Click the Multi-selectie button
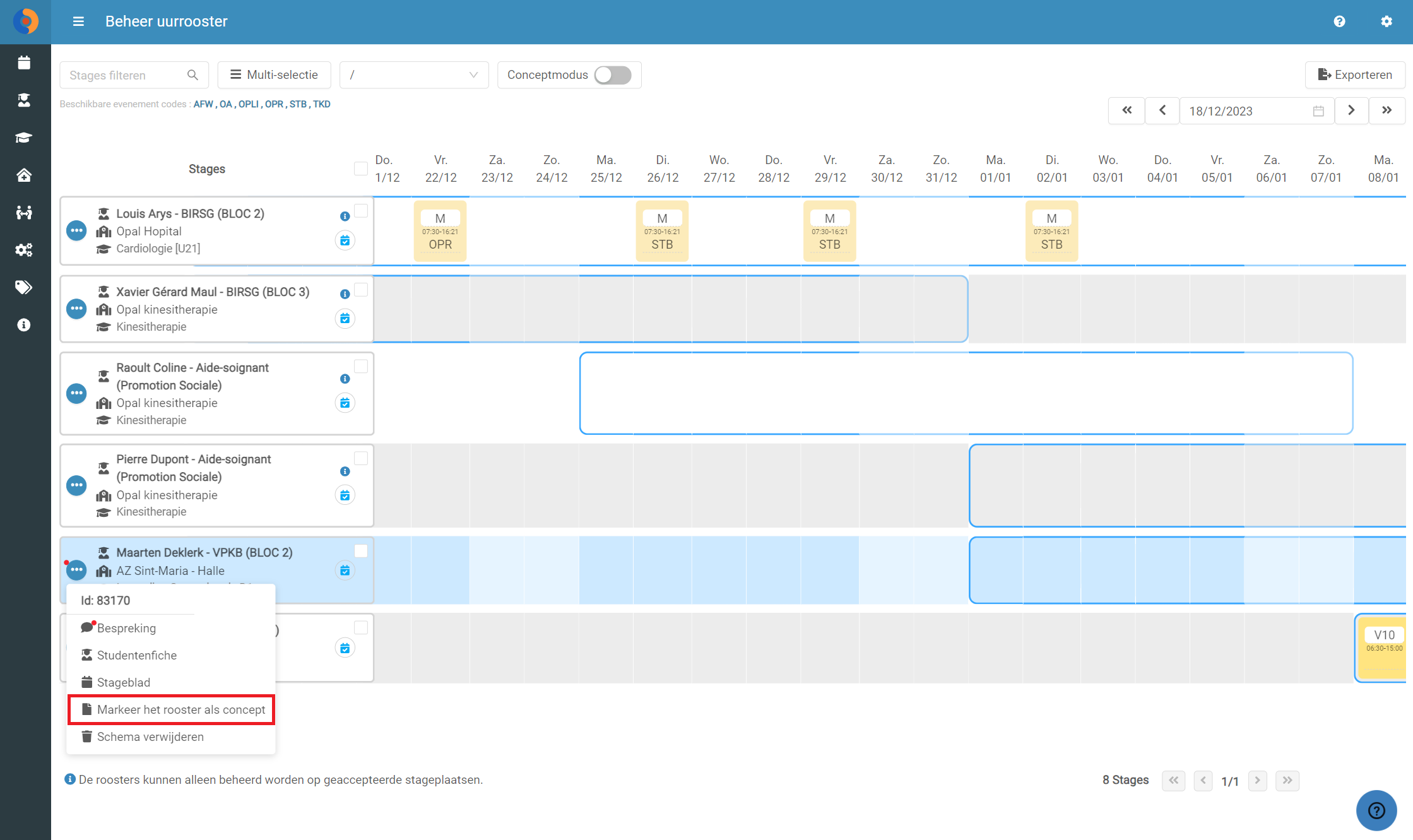This screenshot has height=840, width=1413. [x=274, y=75]
